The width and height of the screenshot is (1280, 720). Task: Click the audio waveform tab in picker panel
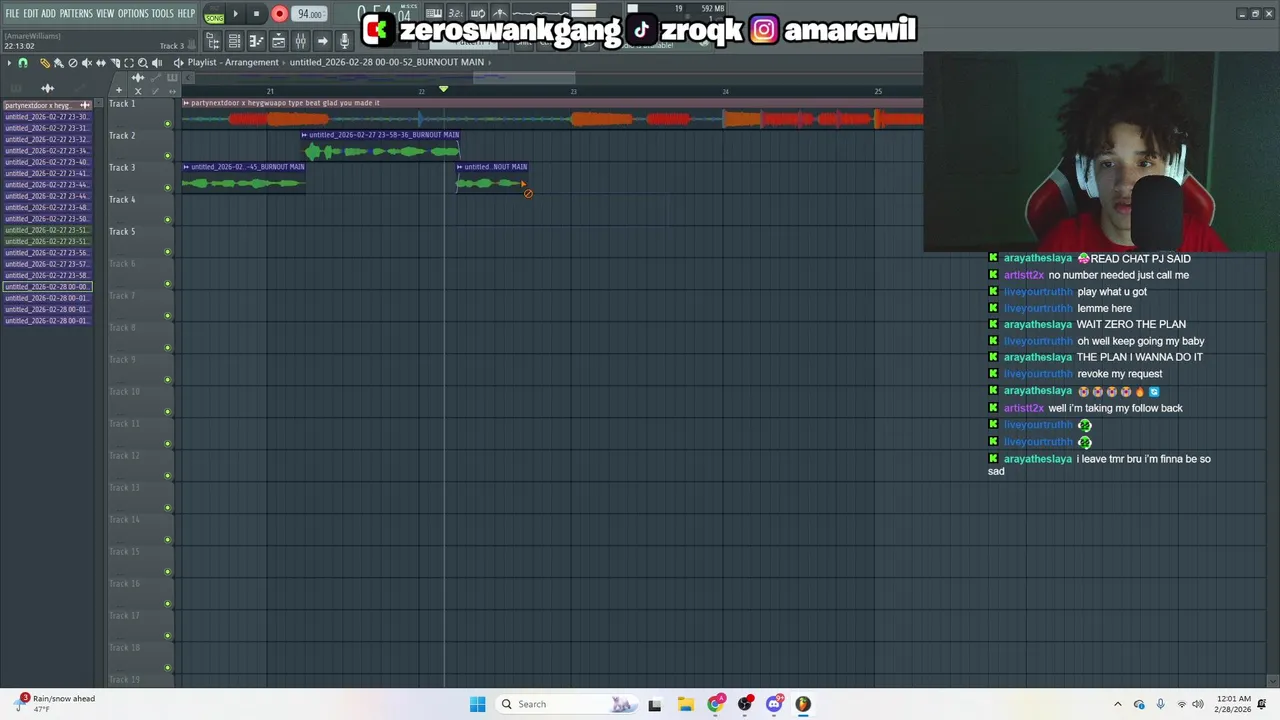coord(47,88)
